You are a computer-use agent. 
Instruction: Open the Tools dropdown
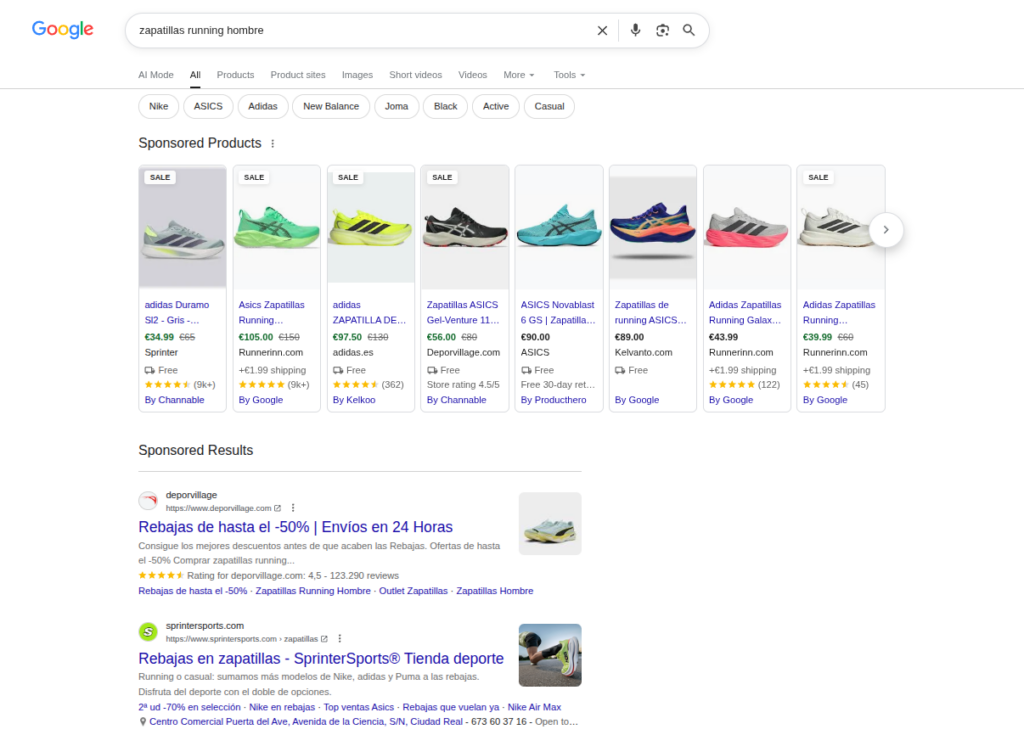pyautogui.click(x=569, y=74)
